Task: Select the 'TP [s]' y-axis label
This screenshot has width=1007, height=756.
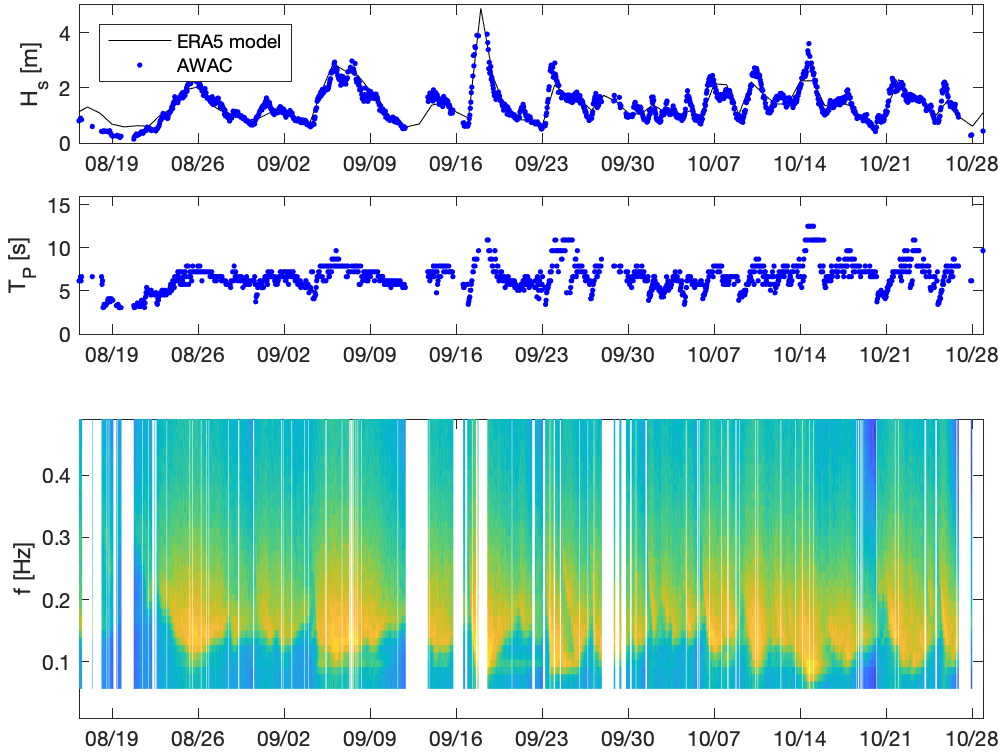Action: (x=19, y=266)
